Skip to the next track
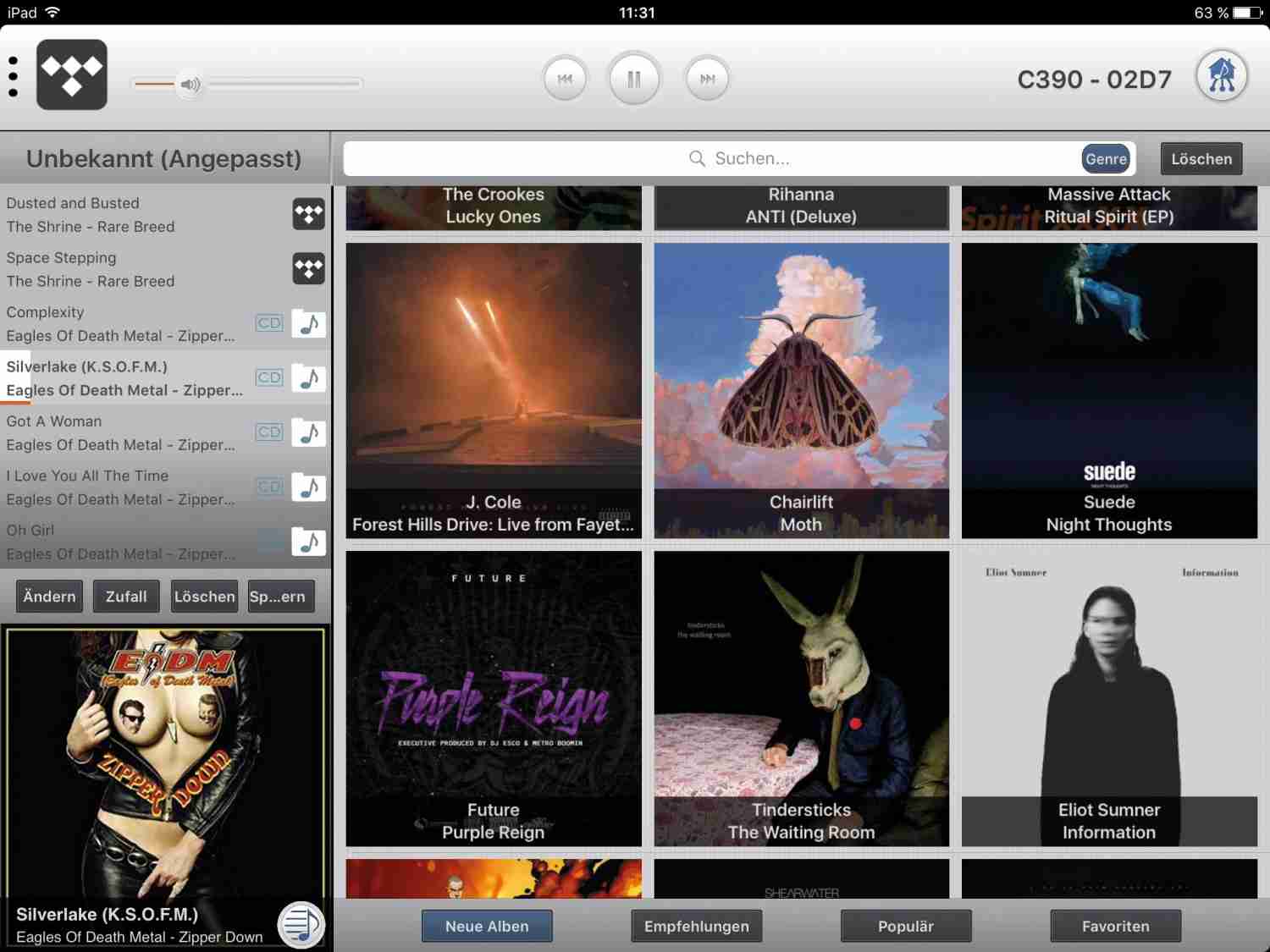The height and width of the screenshot is (952, 1270). click(x=707, y=79)
